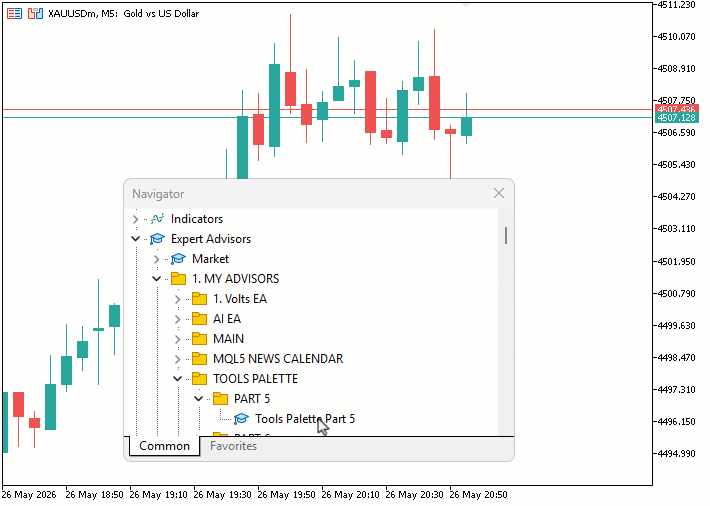Click the 26 May 2026 date label
The width and height of the screenshot is (710, 506).
coord(29,495)
